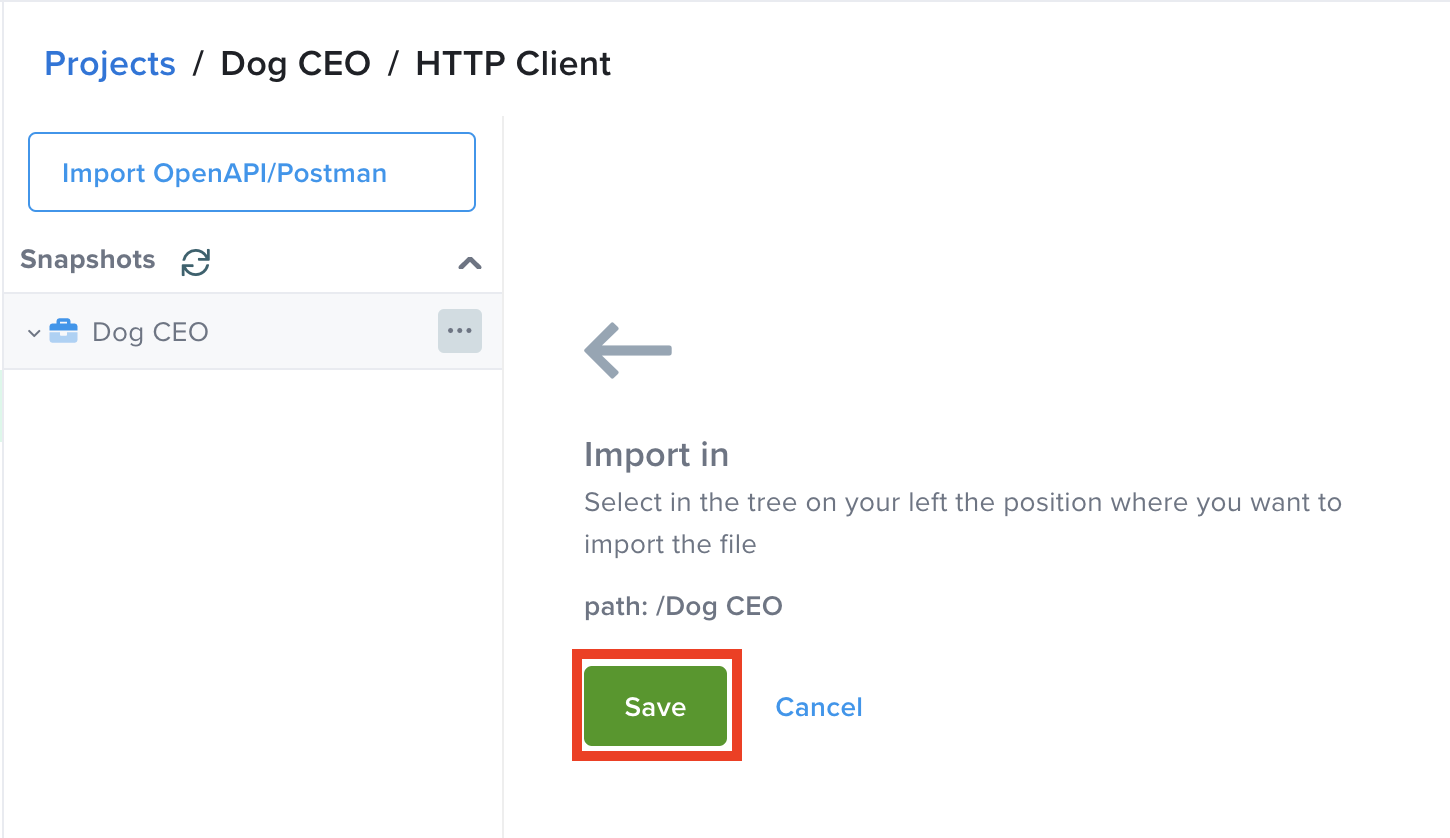Viewport: 1450px width, 838px height.
Task: Select the Dog CEO snapshot in the tree
Action: tap(149, 331)
